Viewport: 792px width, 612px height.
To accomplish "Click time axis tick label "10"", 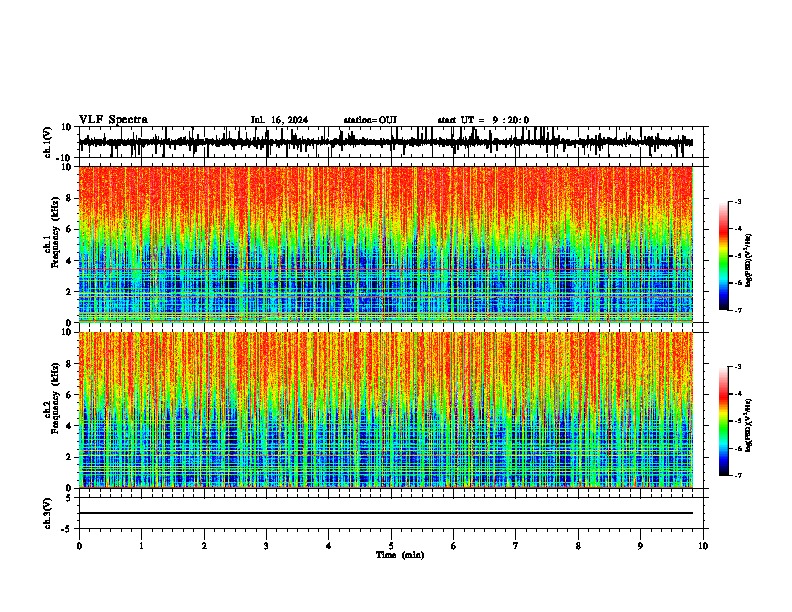I will tap(703, 546).
